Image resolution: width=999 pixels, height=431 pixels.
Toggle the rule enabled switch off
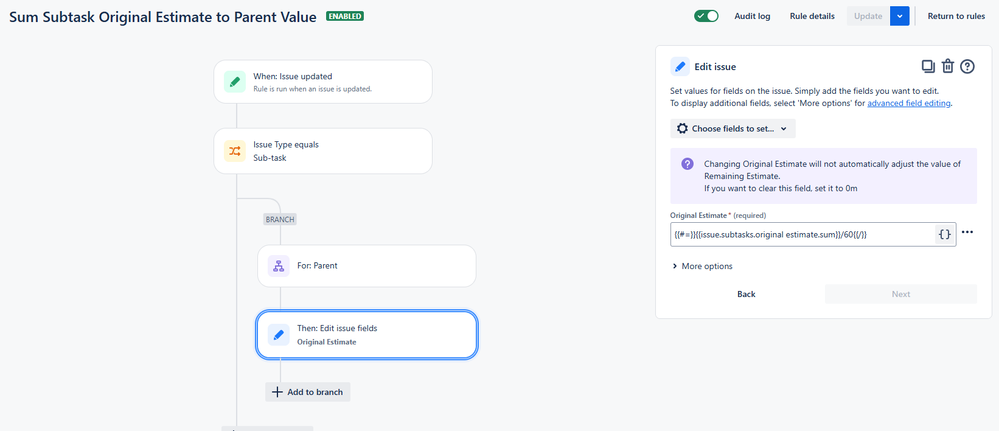click(706, 16)
